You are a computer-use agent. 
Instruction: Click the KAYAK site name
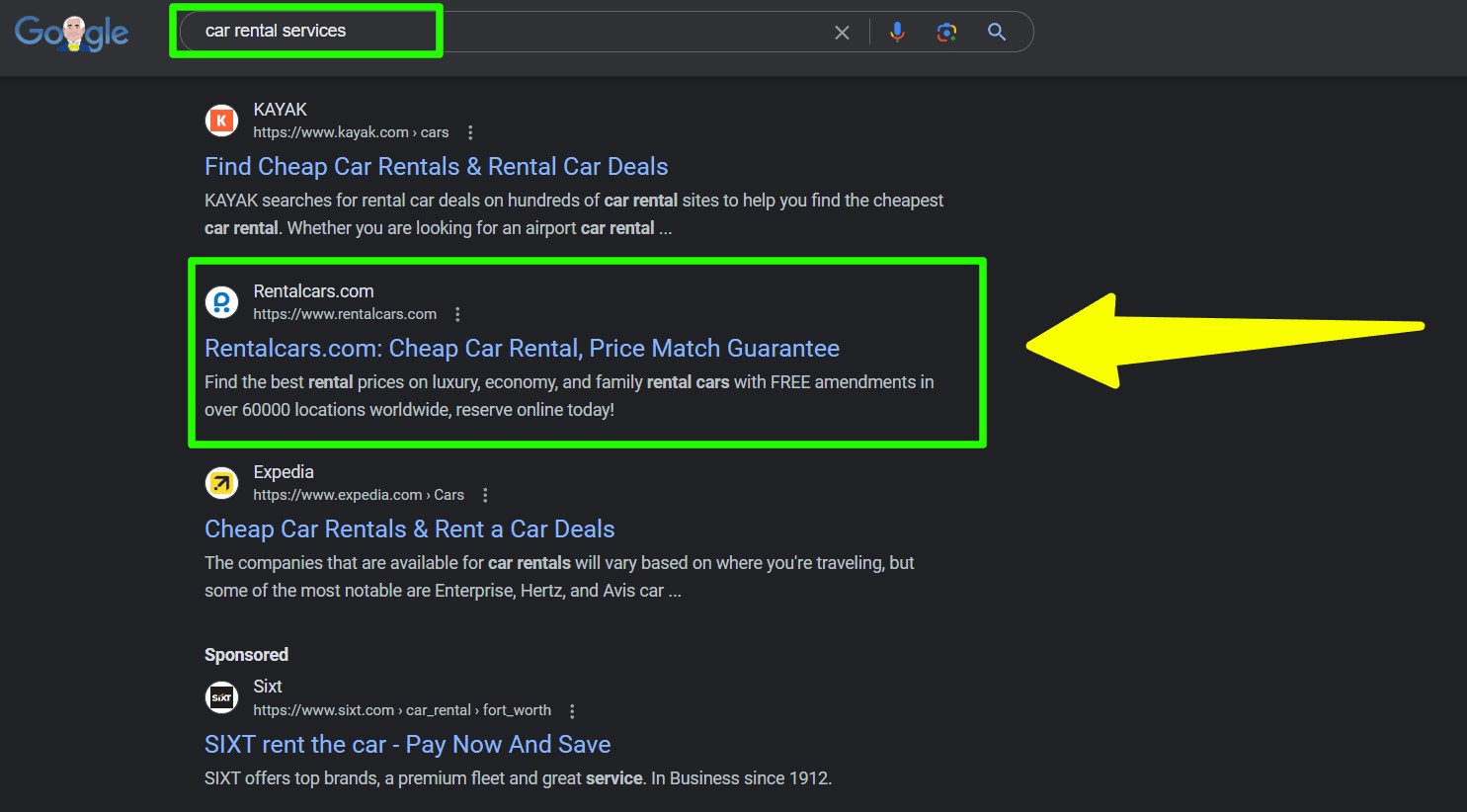tap(280, 110)
